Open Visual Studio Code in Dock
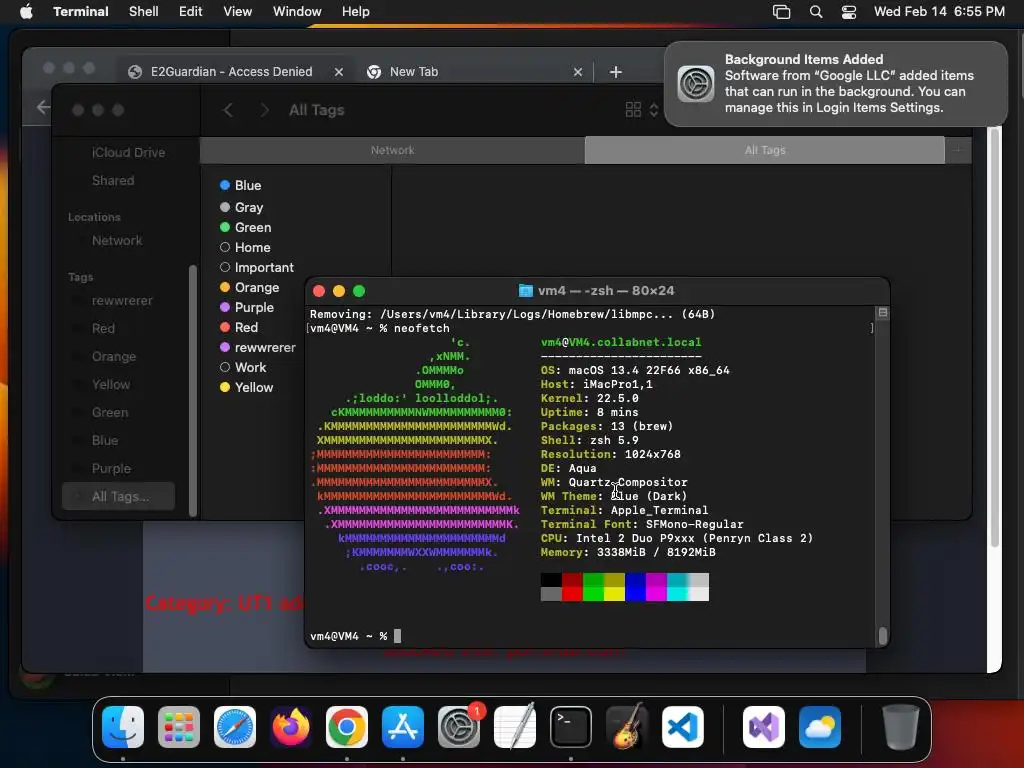The height and width of the screenshot is (768, 1024). 682,727
